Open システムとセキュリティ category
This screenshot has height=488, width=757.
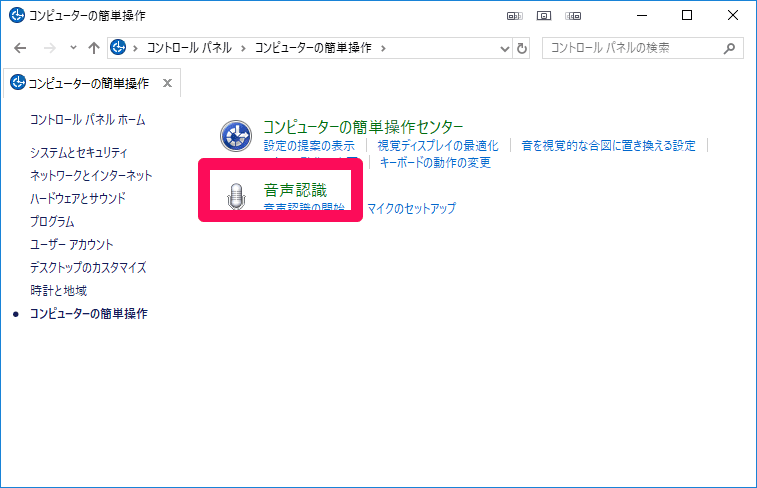[x=79, y=153]
